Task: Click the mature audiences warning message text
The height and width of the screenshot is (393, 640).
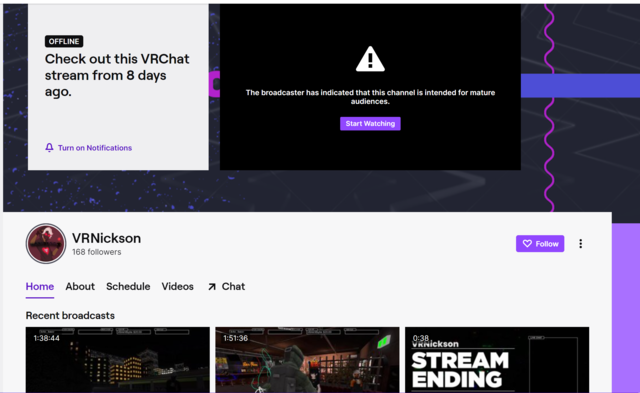Action: (370, 97)
